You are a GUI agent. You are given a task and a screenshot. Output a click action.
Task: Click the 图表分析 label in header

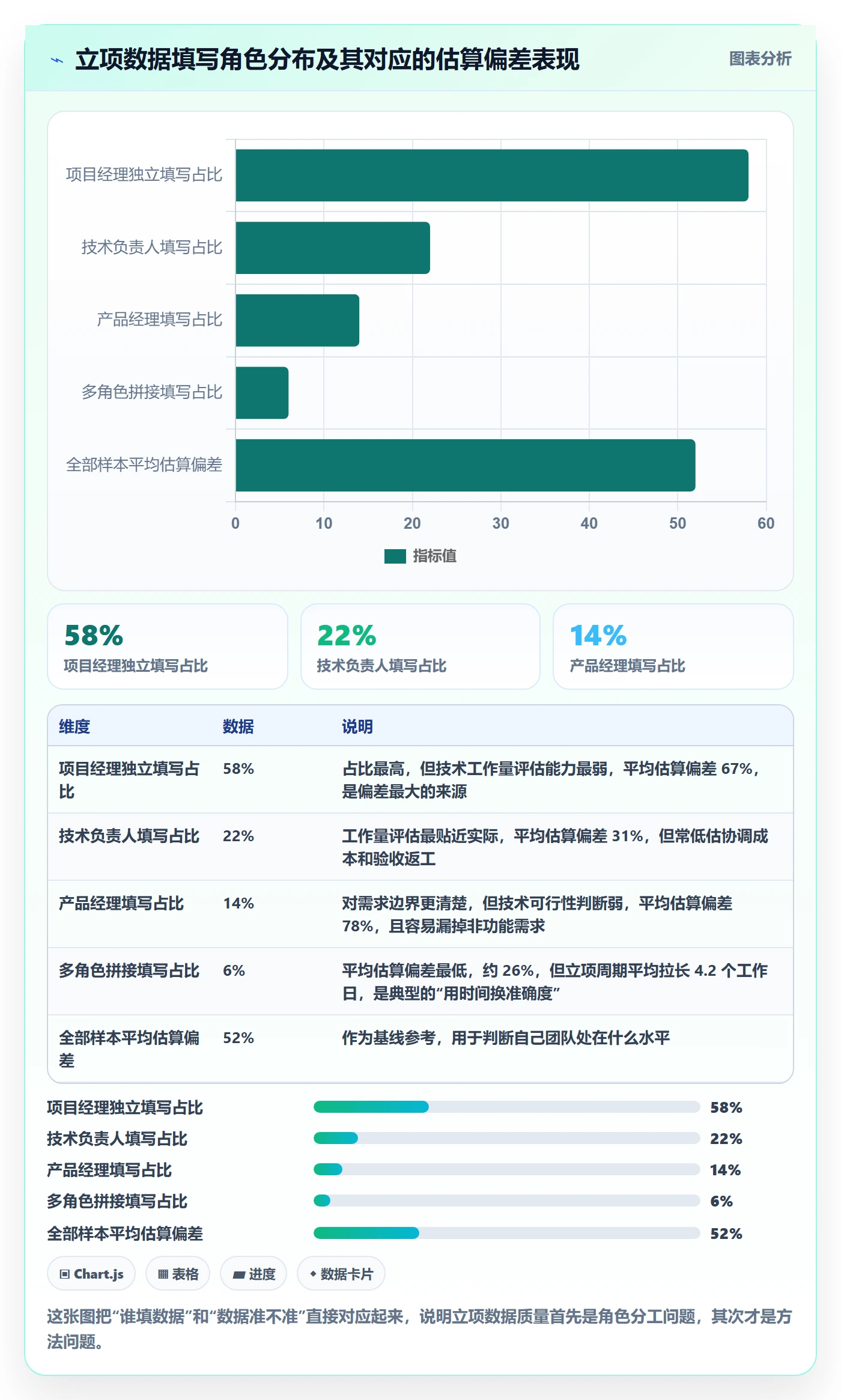(760, 58)
